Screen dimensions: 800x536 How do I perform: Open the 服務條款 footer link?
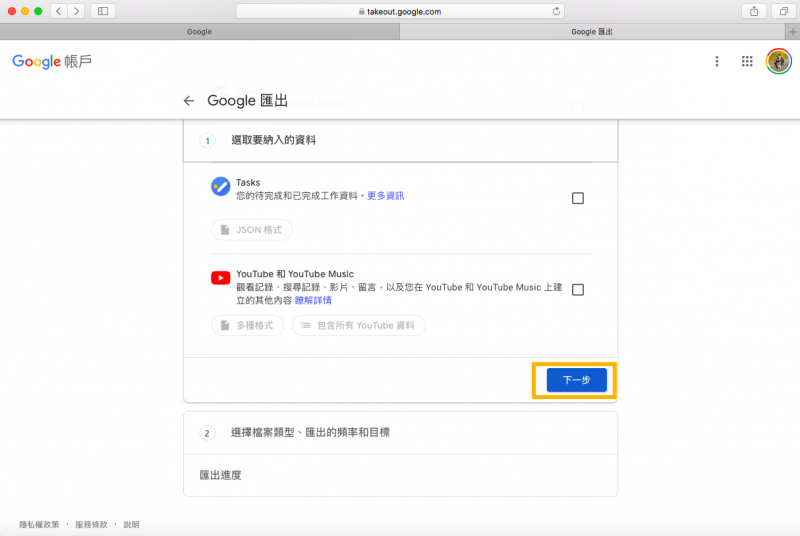tap(91, 524)
